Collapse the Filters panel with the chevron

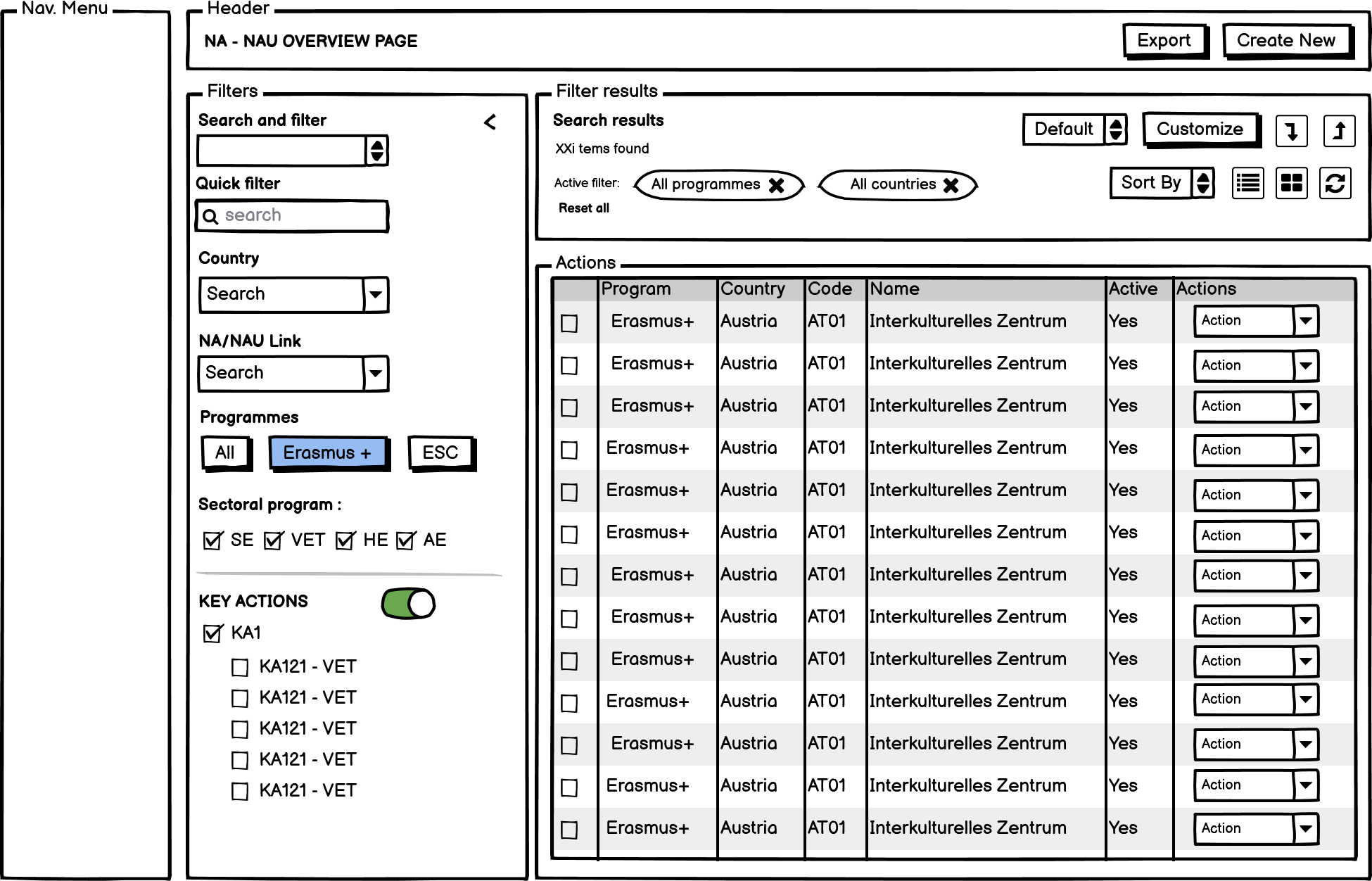click(x=490, y=122)
